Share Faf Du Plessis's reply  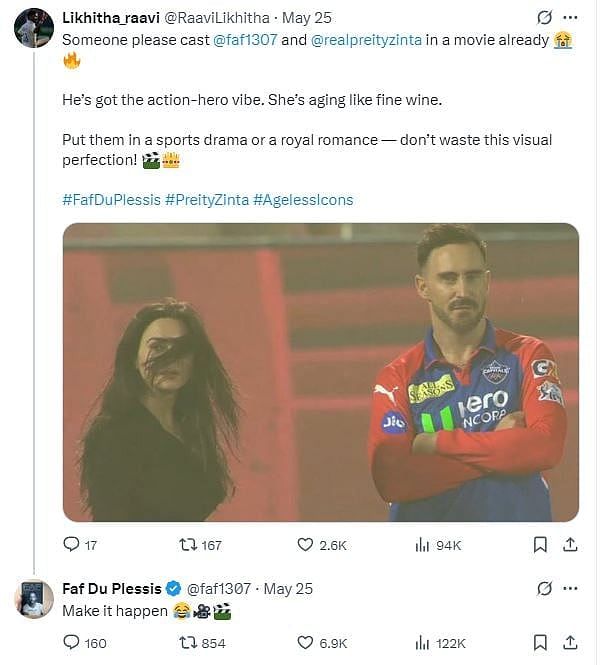click(x=570, y=643)
